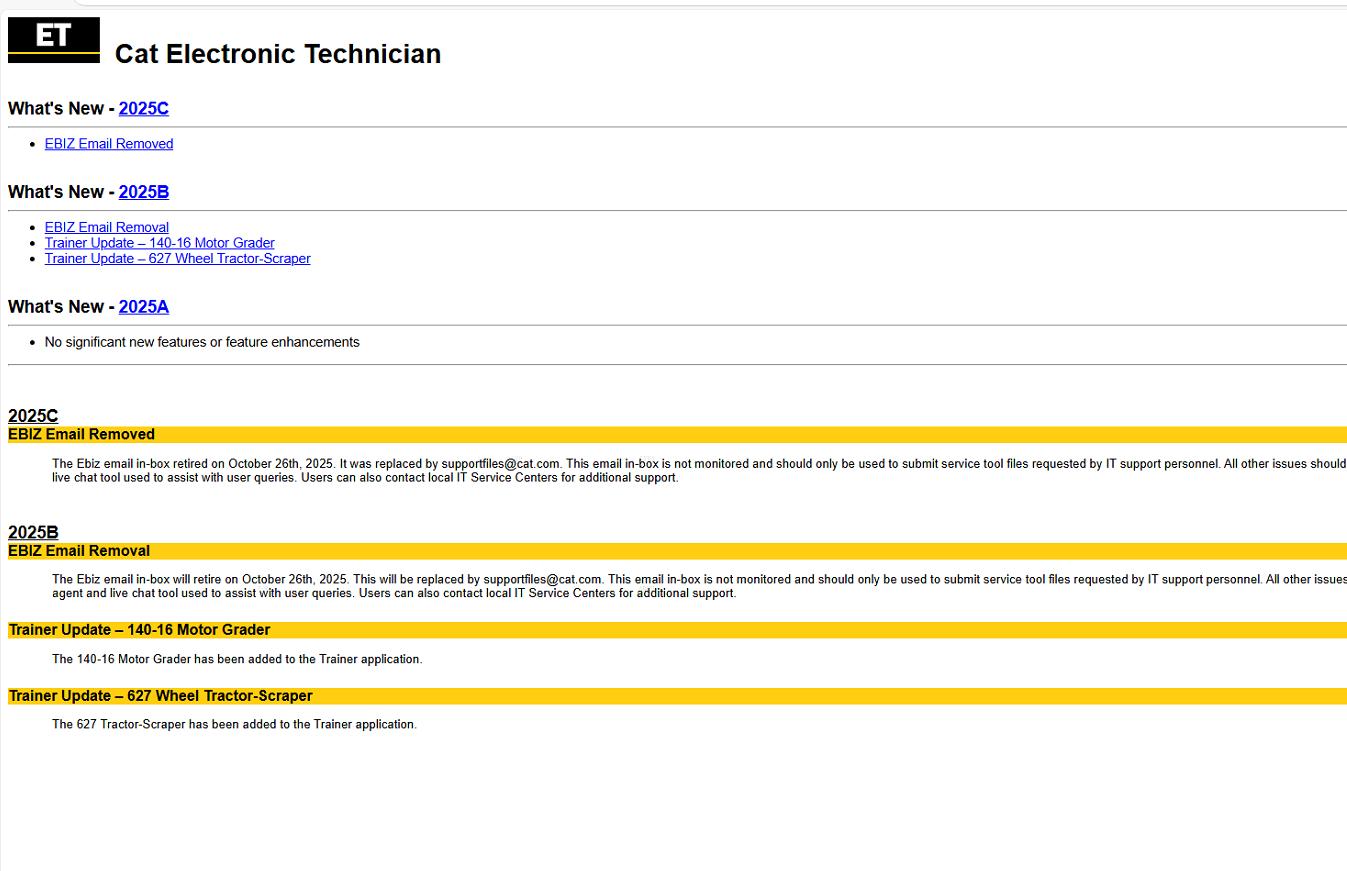Click the ET logo icon
This screenshot has height=871, width=1347.
click(x=52, y=39)
